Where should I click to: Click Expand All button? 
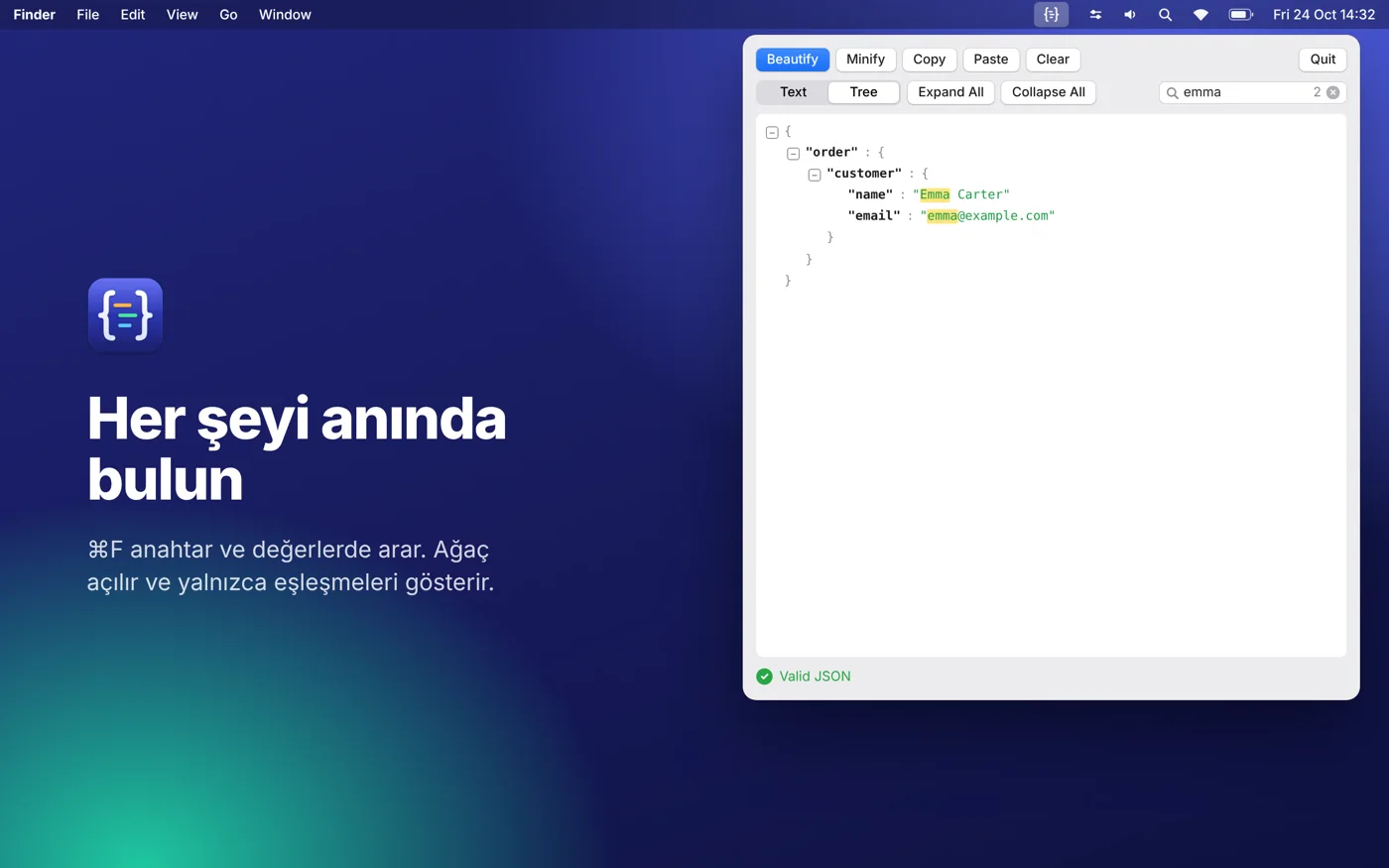[950, 92]
